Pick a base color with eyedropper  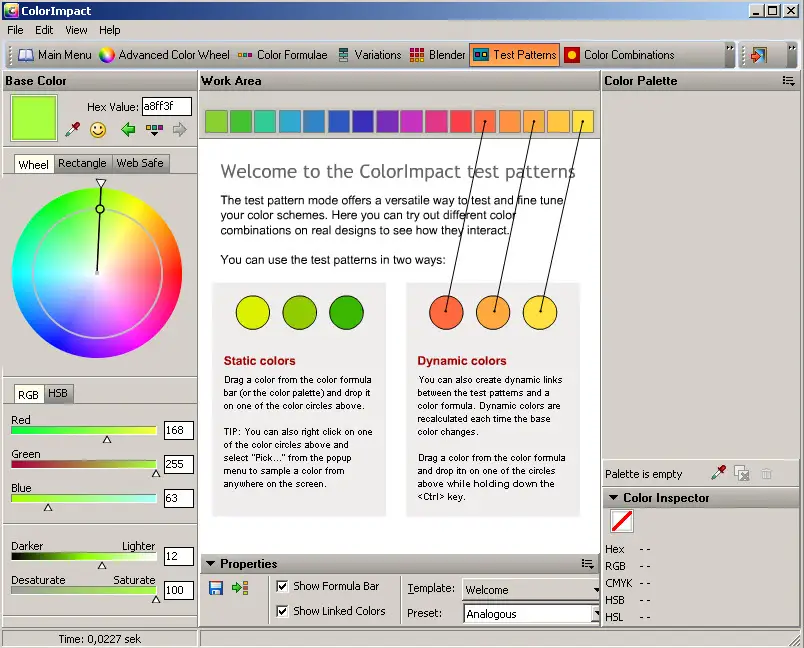pyautogui.click(x=72, y=129)
